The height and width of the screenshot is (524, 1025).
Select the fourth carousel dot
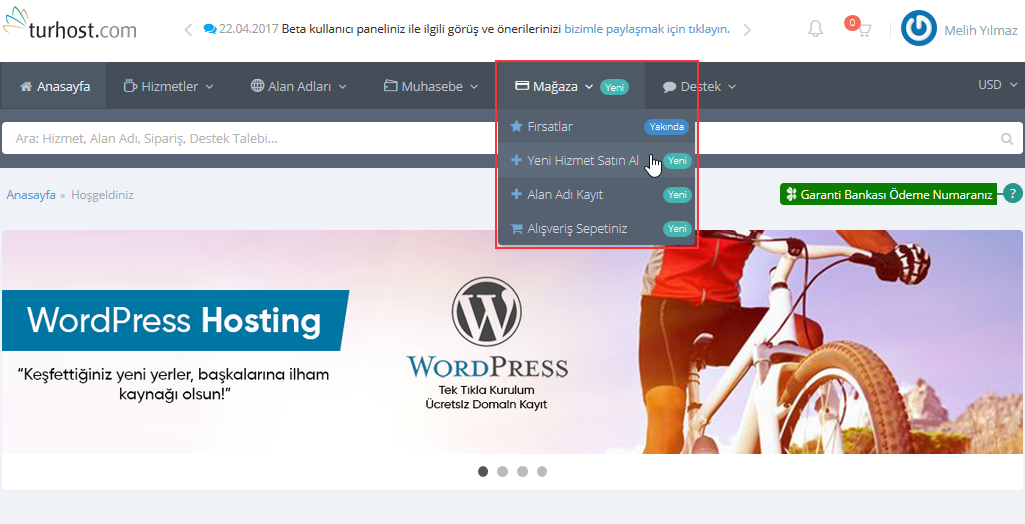[541, 471]
